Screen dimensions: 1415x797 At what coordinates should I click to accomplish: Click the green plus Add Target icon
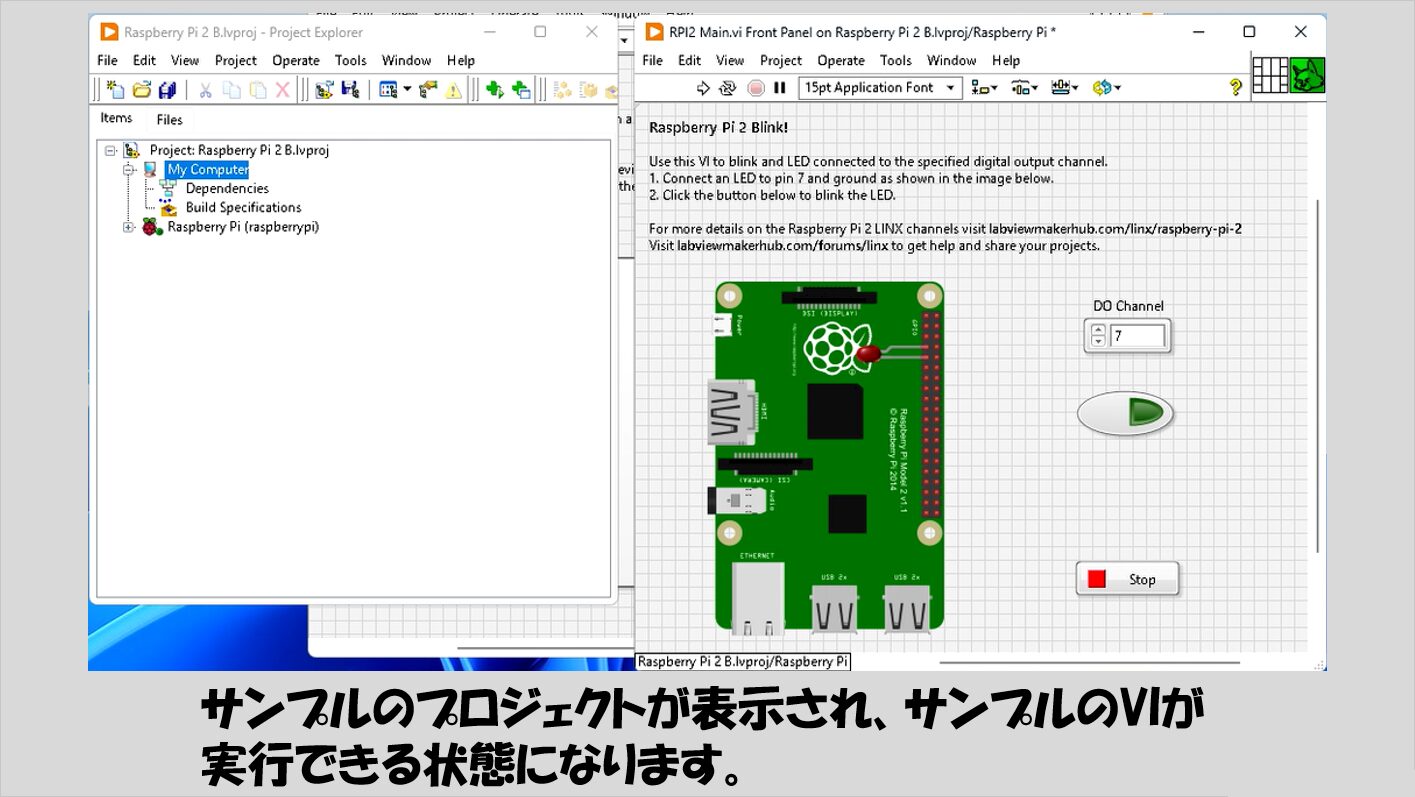pos(494,89)
